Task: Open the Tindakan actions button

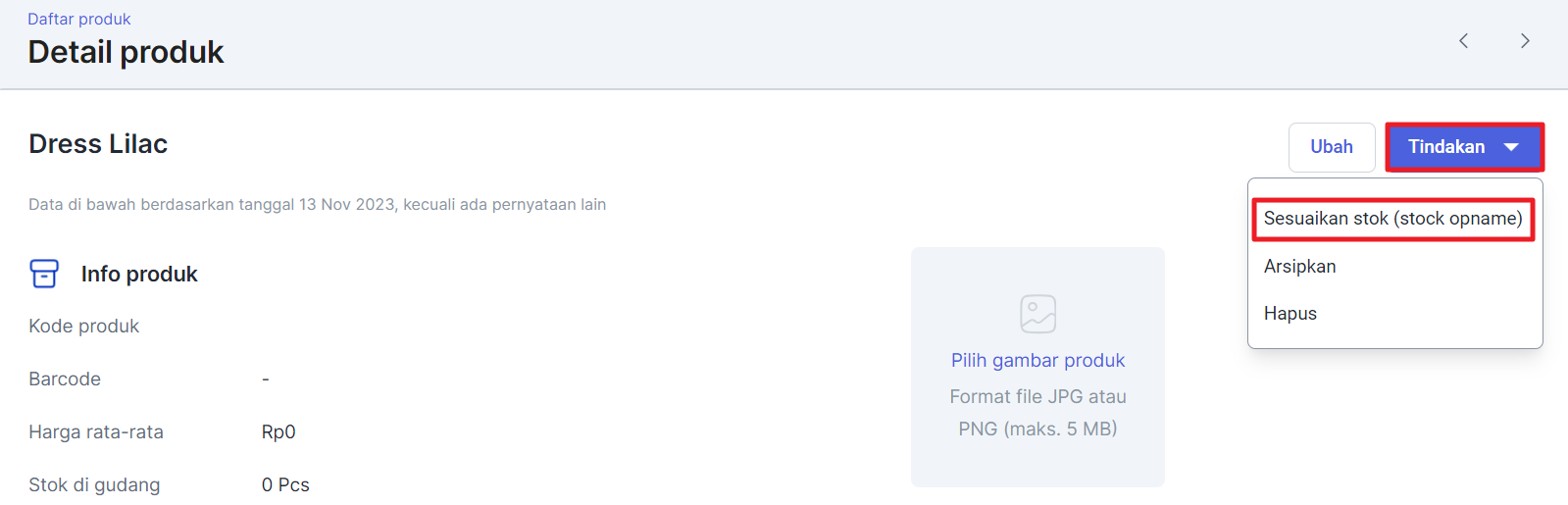Action: 1464,147
